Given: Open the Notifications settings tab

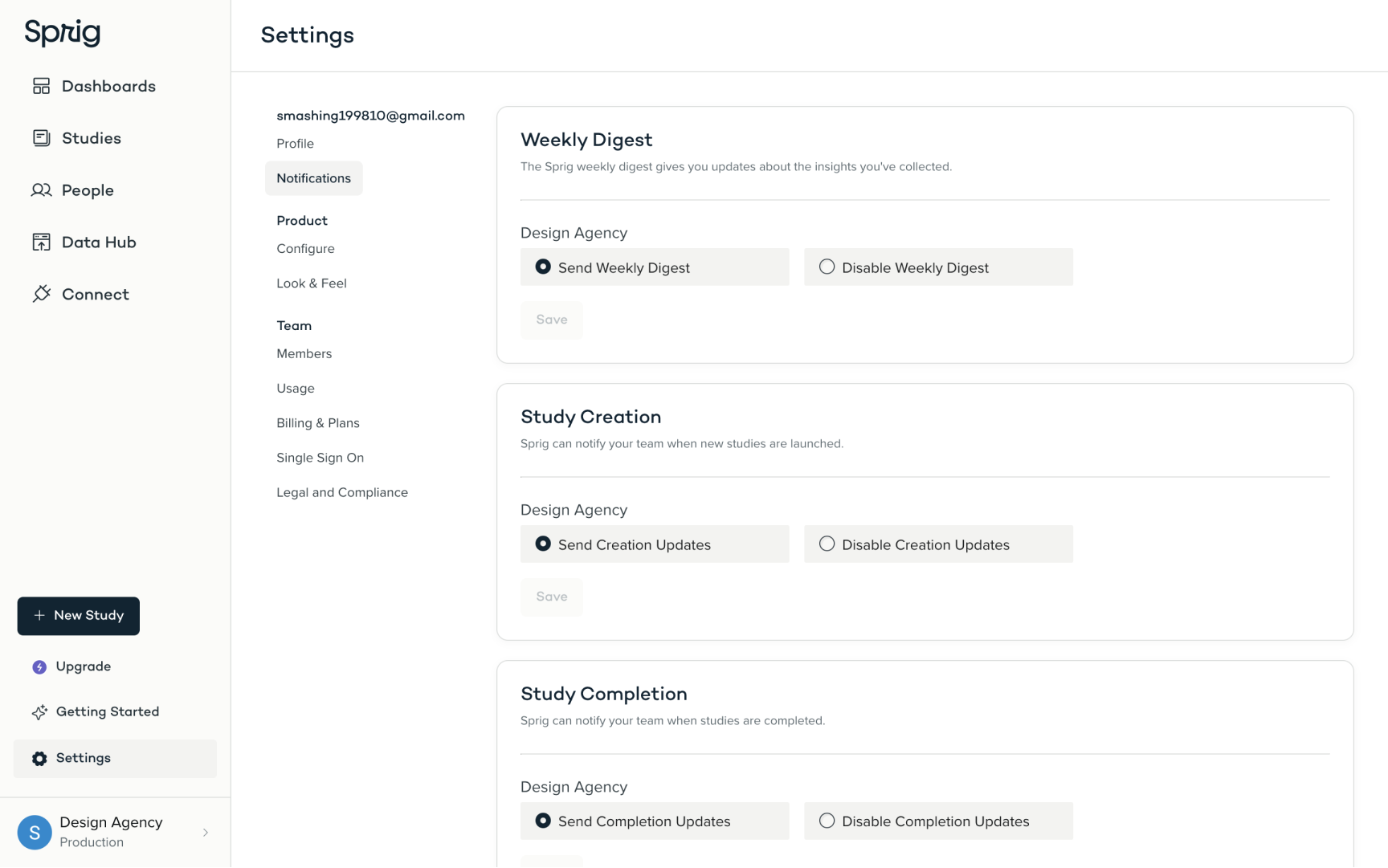Looking at the screenshot, I should (313, 177).
